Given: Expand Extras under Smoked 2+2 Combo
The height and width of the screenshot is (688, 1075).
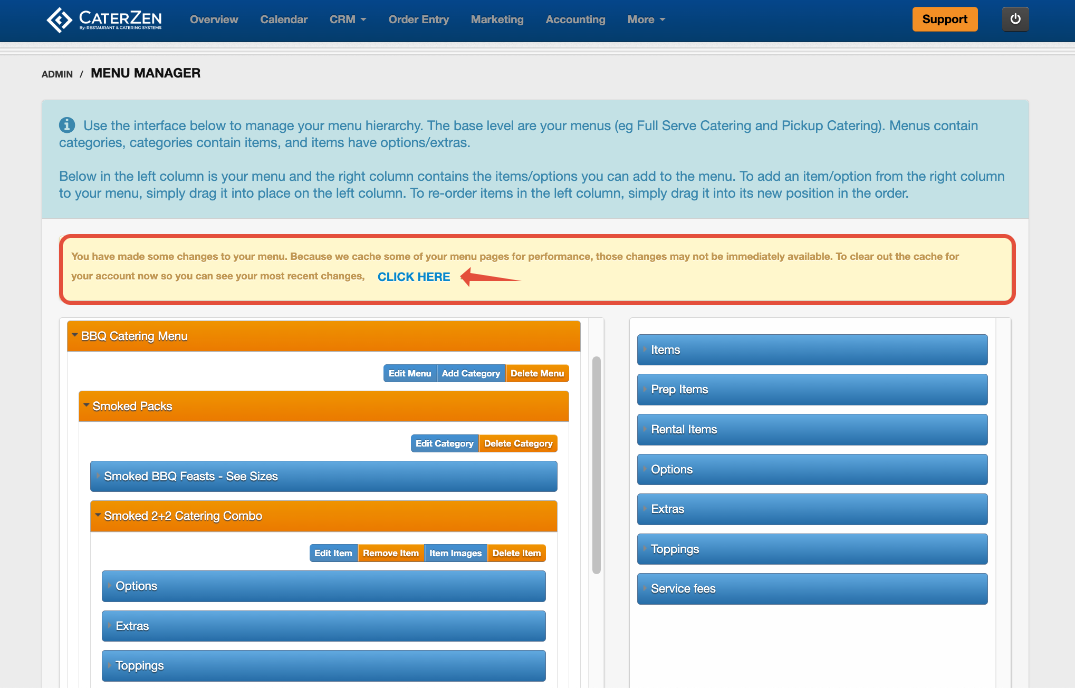Looking at the screenshot, I should 324,626.
